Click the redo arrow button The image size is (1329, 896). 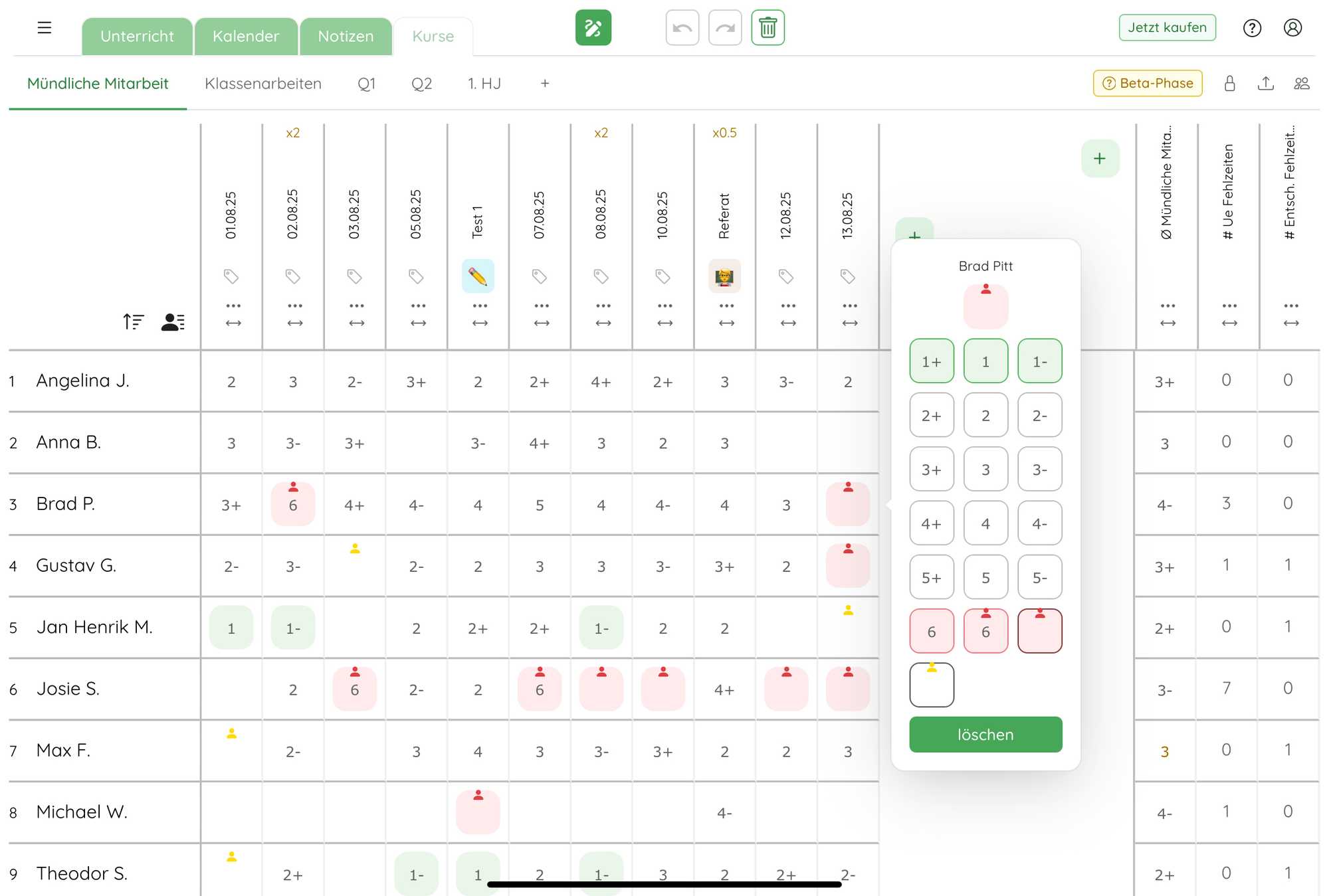point(725,28)
